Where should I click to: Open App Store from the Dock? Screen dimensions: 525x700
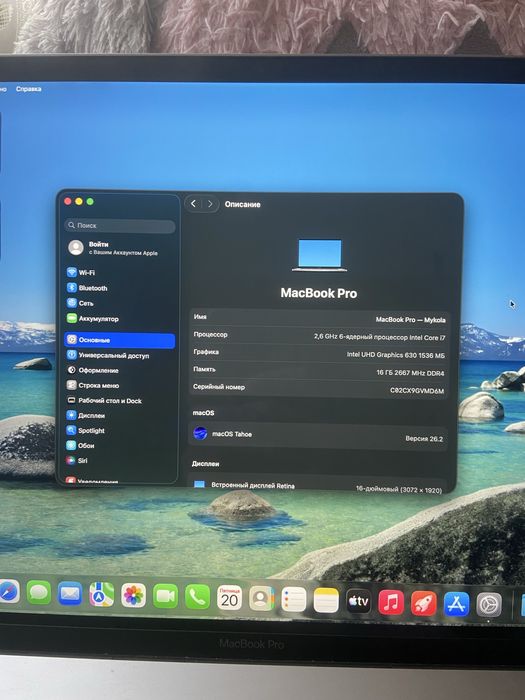pyautogui.click(x=456, y=604)
